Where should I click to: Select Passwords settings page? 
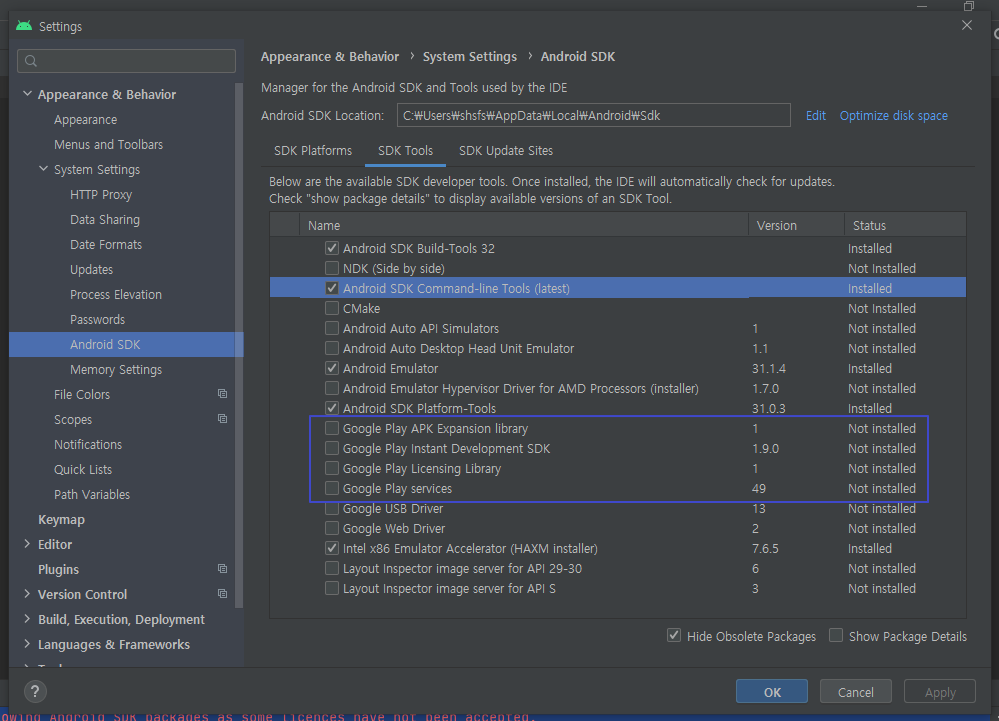[x=97, y=320]
